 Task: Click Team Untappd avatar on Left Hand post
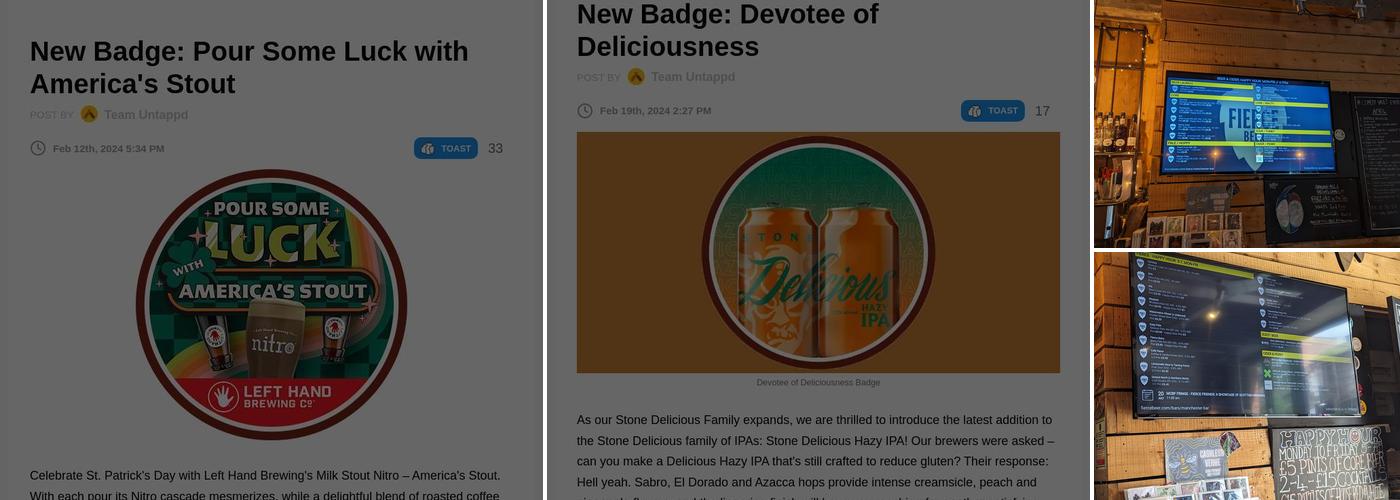[89, 114]
